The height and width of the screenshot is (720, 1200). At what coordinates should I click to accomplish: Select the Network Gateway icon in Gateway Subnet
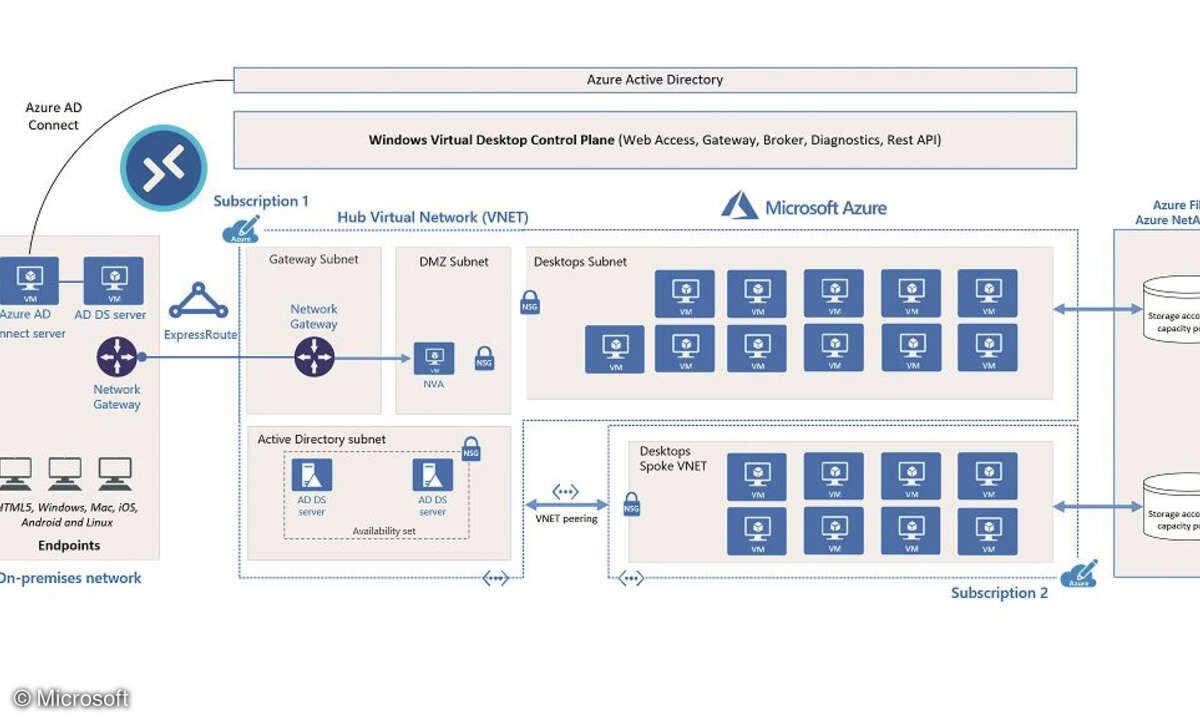(314, 357)
